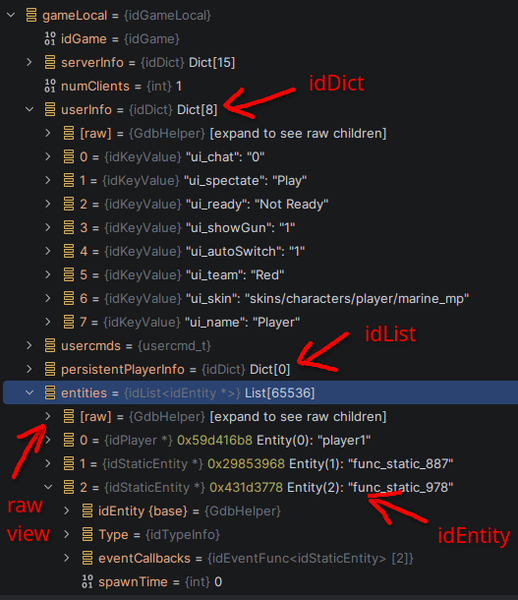Expand the player1 idPlayer entity entry

48,440
